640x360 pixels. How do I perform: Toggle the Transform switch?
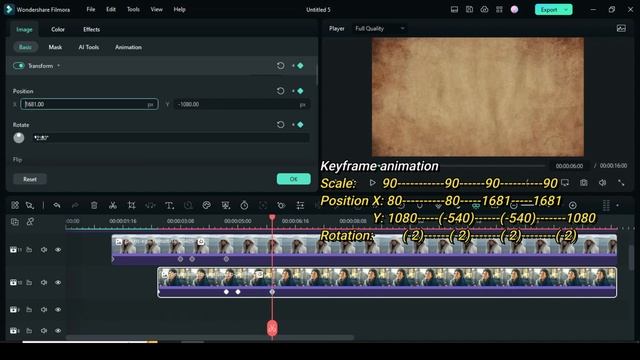coord(19,66)
